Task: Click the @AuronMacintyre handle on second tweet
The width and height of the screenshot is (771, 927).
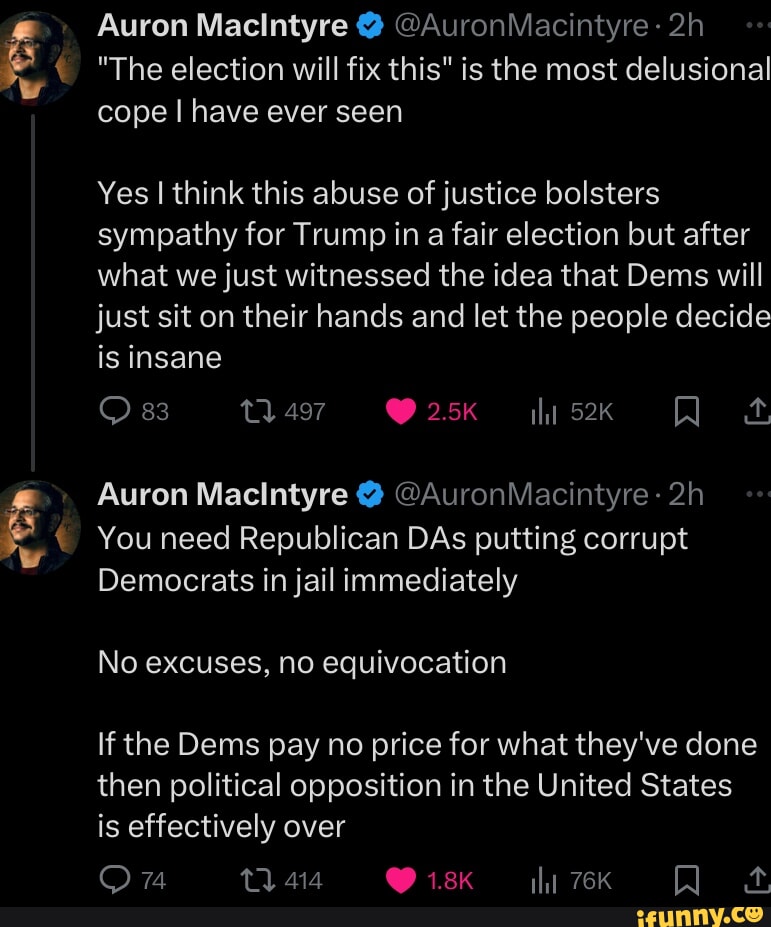Action: [522, 494]
